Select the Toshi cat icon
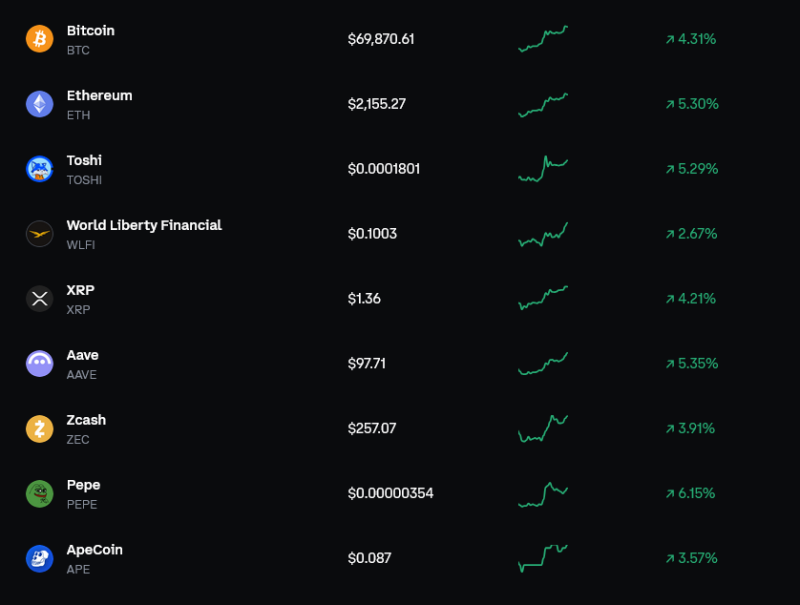This screenshot has height=605, width=800. pos(39,169)
